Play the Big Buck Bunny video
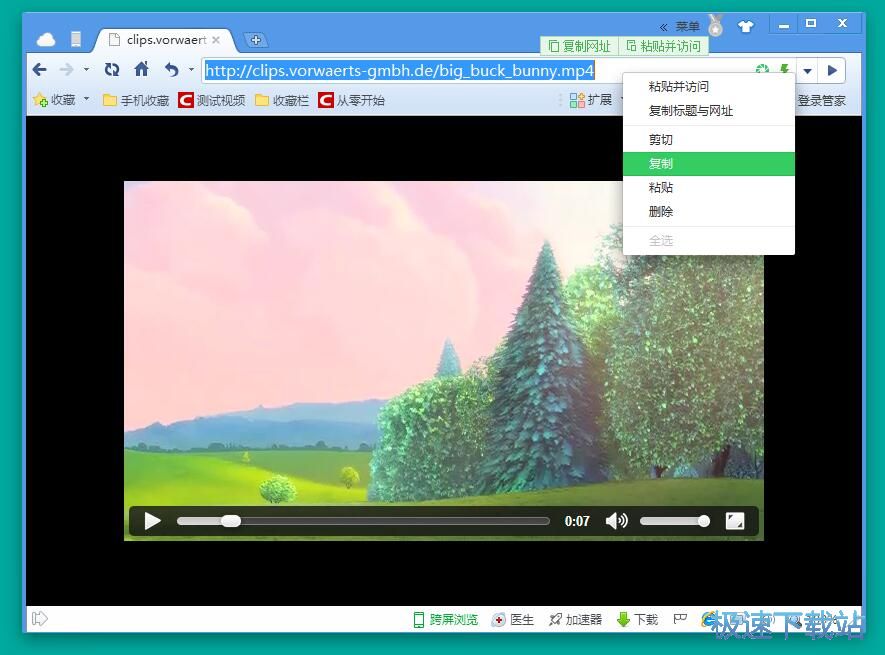885x655 pixels. click(x=152, y=521)
